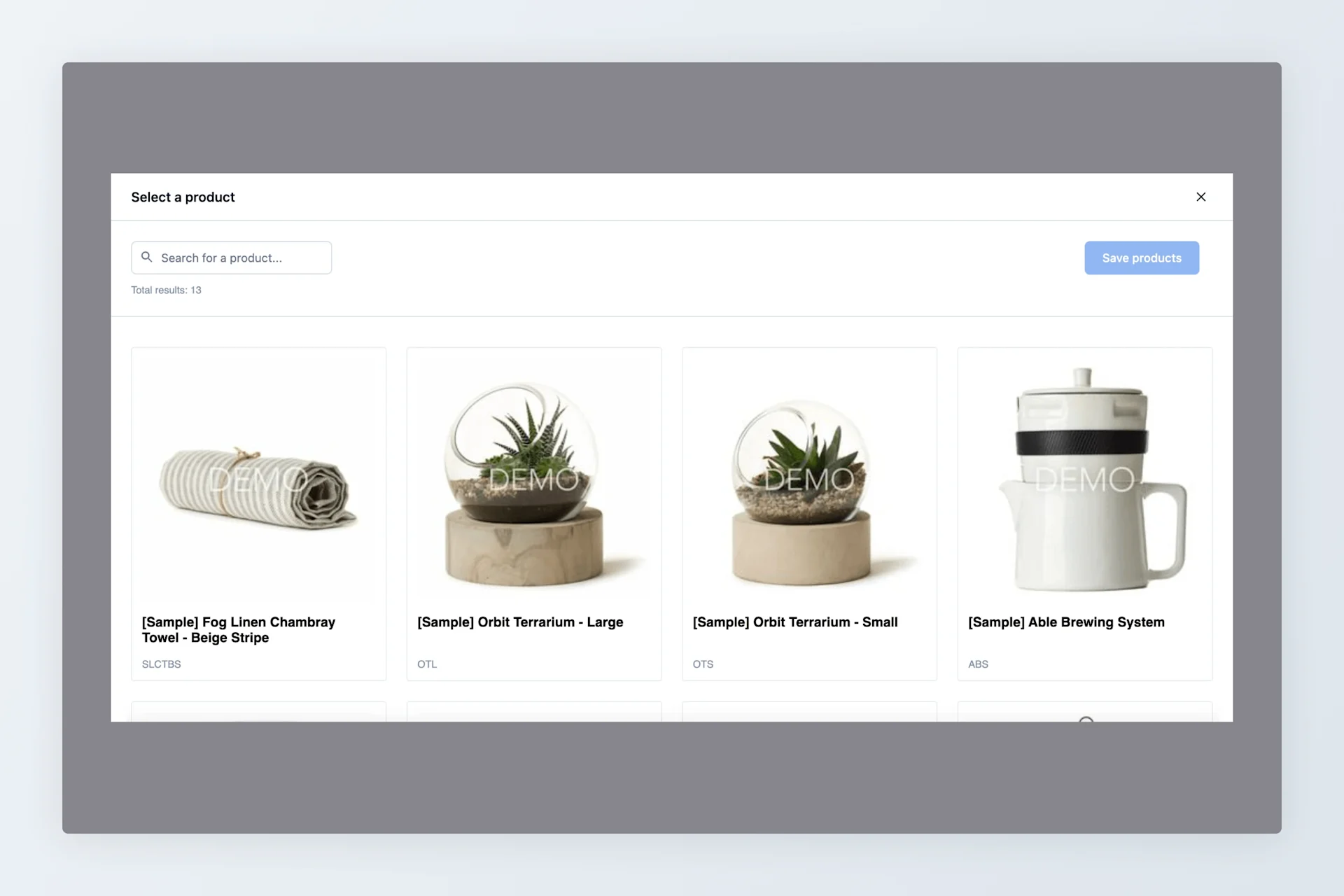This screenshot has width=1344, height=896.
Task: Click the Able Brewing System title
Action: (x=1066, y=622)
